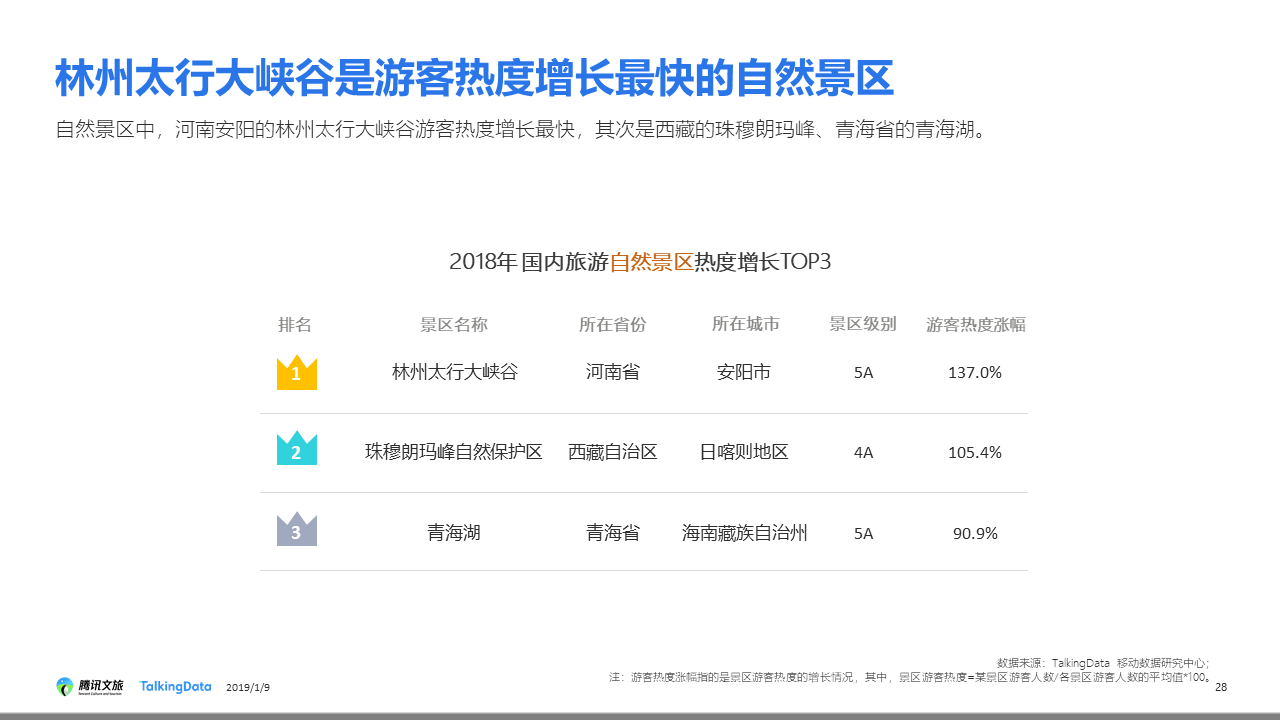Click the gray rank 3 crown icon

coord(296,530)
